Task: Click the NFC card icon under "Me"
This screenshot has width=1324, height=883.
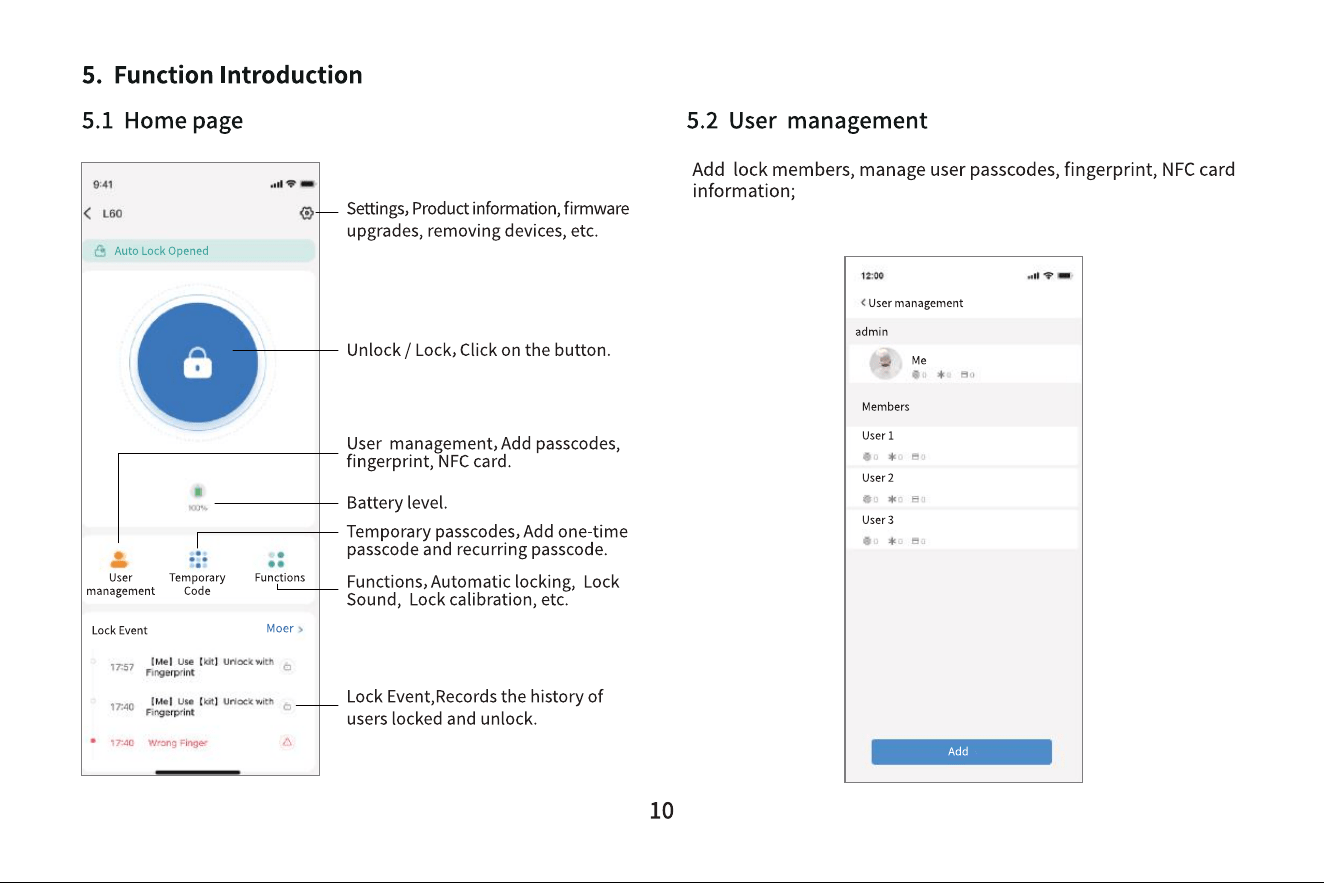Action: pos(965,374)
